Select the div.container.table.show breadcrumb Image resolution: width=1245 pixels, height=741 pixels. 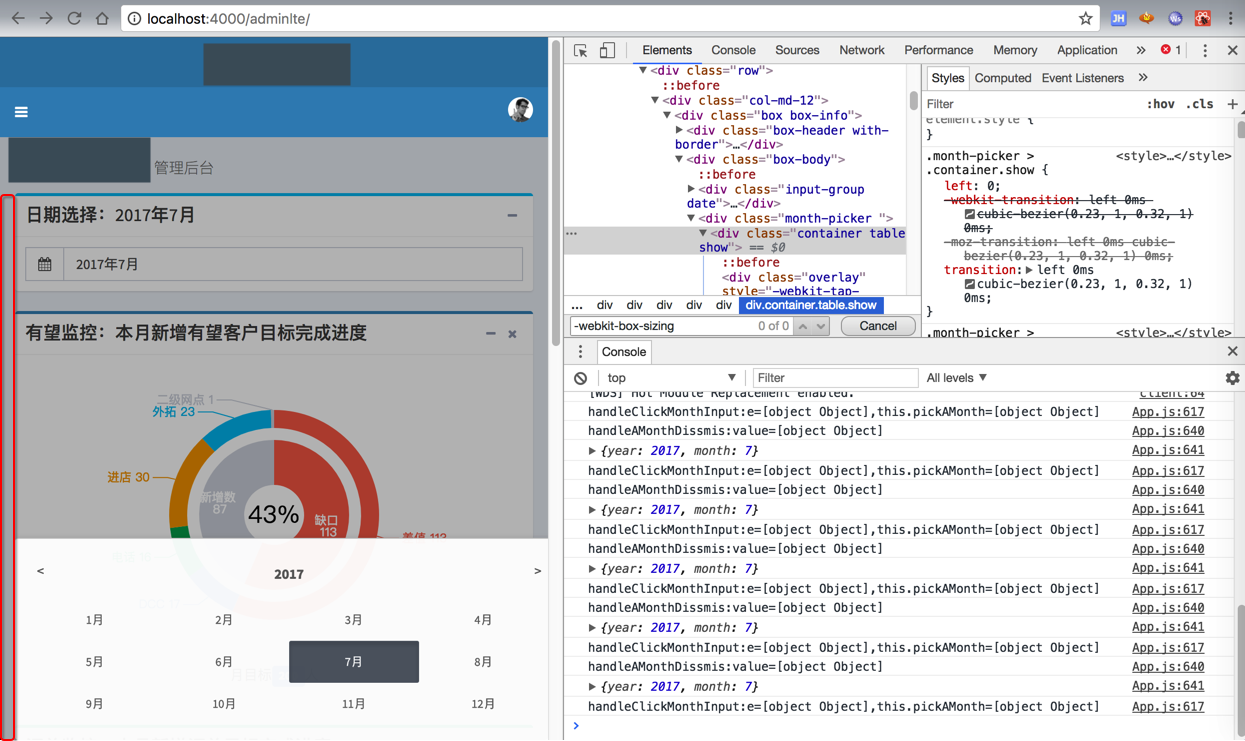811,306
